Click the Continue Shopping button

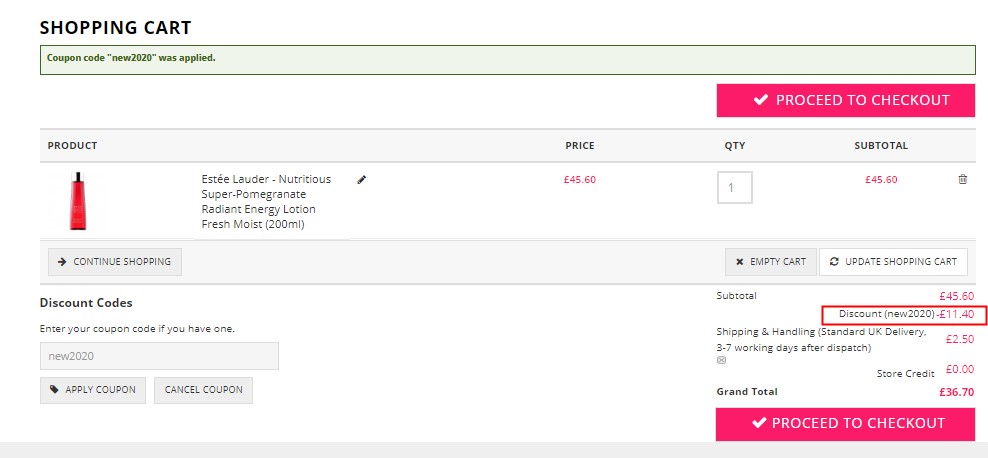point(115,261)
